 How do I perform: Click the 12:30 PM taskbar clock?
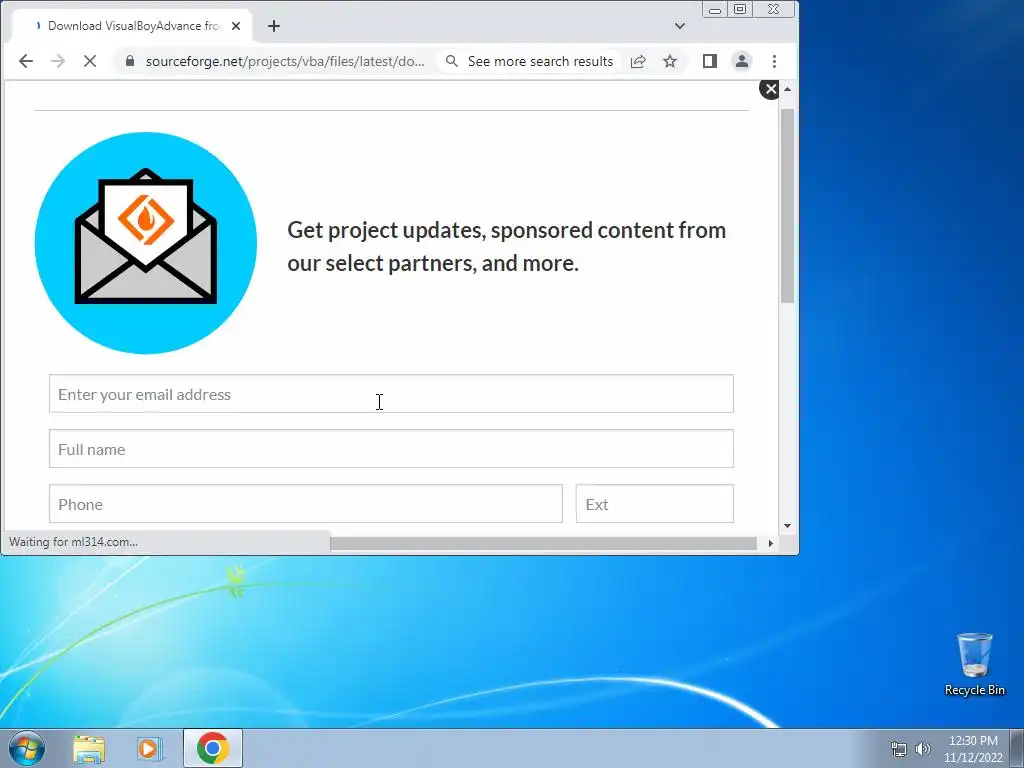[973, 748]
